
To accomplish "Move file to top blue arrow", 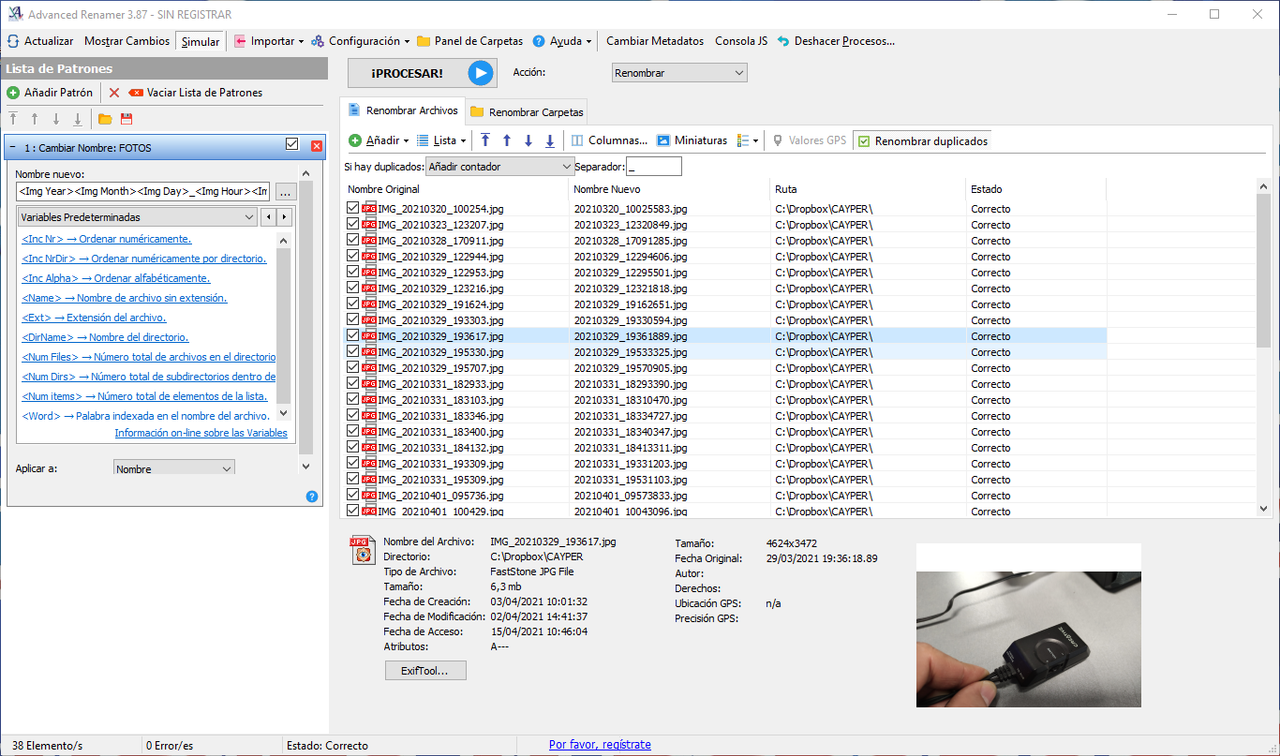I will [x=485, y=141].
